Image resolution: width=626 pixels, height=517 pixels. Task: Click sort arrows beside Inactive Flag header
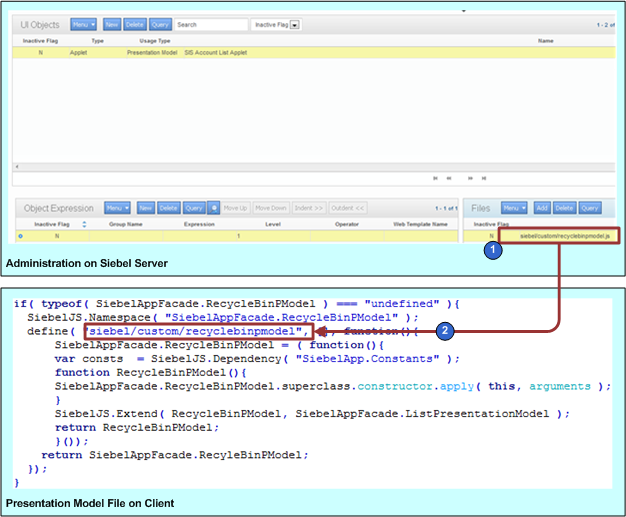coord(84,224)
